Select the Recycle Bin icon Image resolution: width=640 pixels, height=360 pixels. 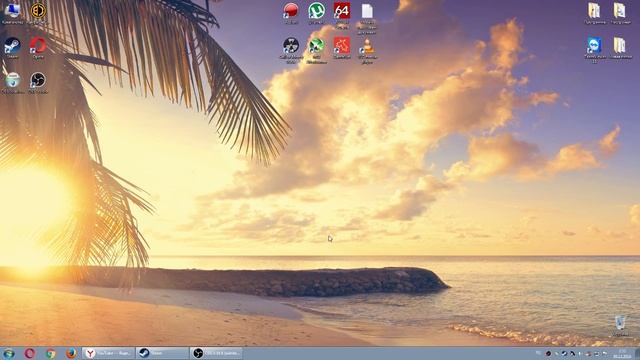pyautogui.click(x=620, y=326)
